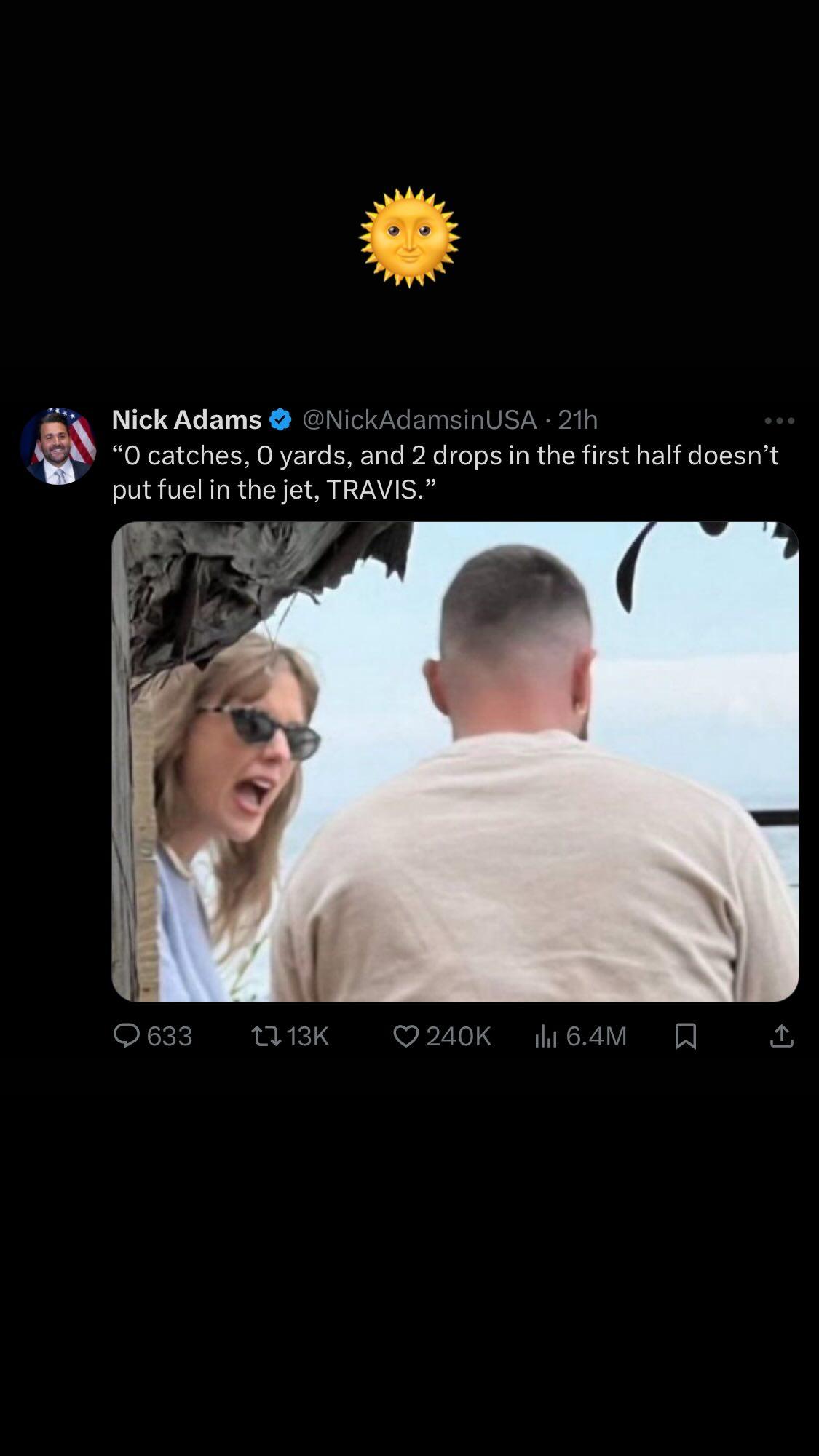Open the share upload icon

tap(781, 1036)
